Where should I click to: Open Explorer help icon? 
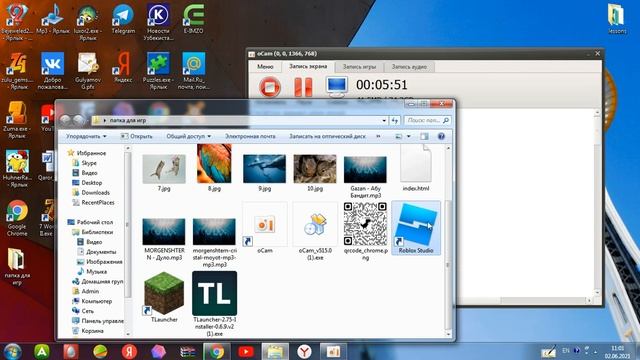pos(441,136)
